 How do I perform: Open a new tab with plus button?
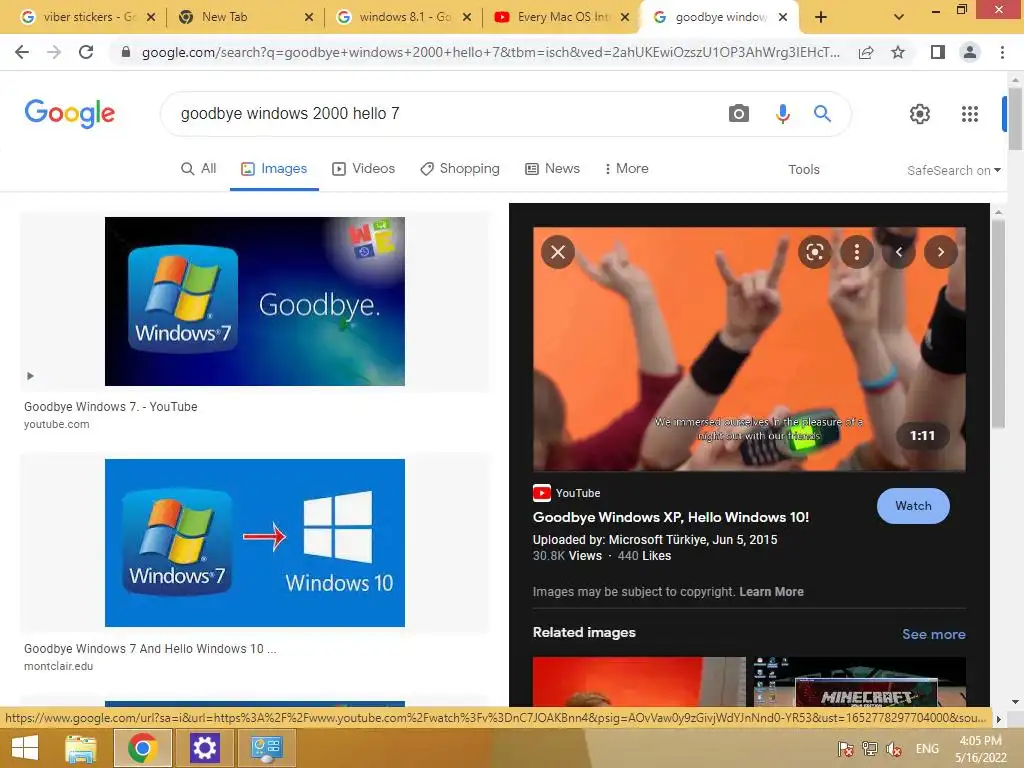point(821,18)
